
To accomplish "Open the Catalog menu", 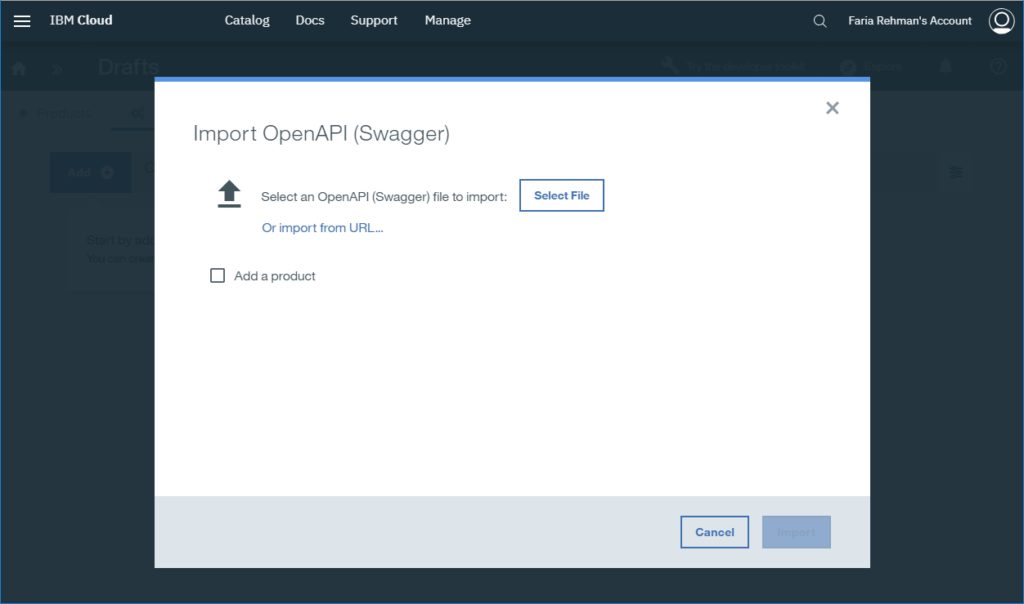I will pyautogui.click(x=246, y=20).
